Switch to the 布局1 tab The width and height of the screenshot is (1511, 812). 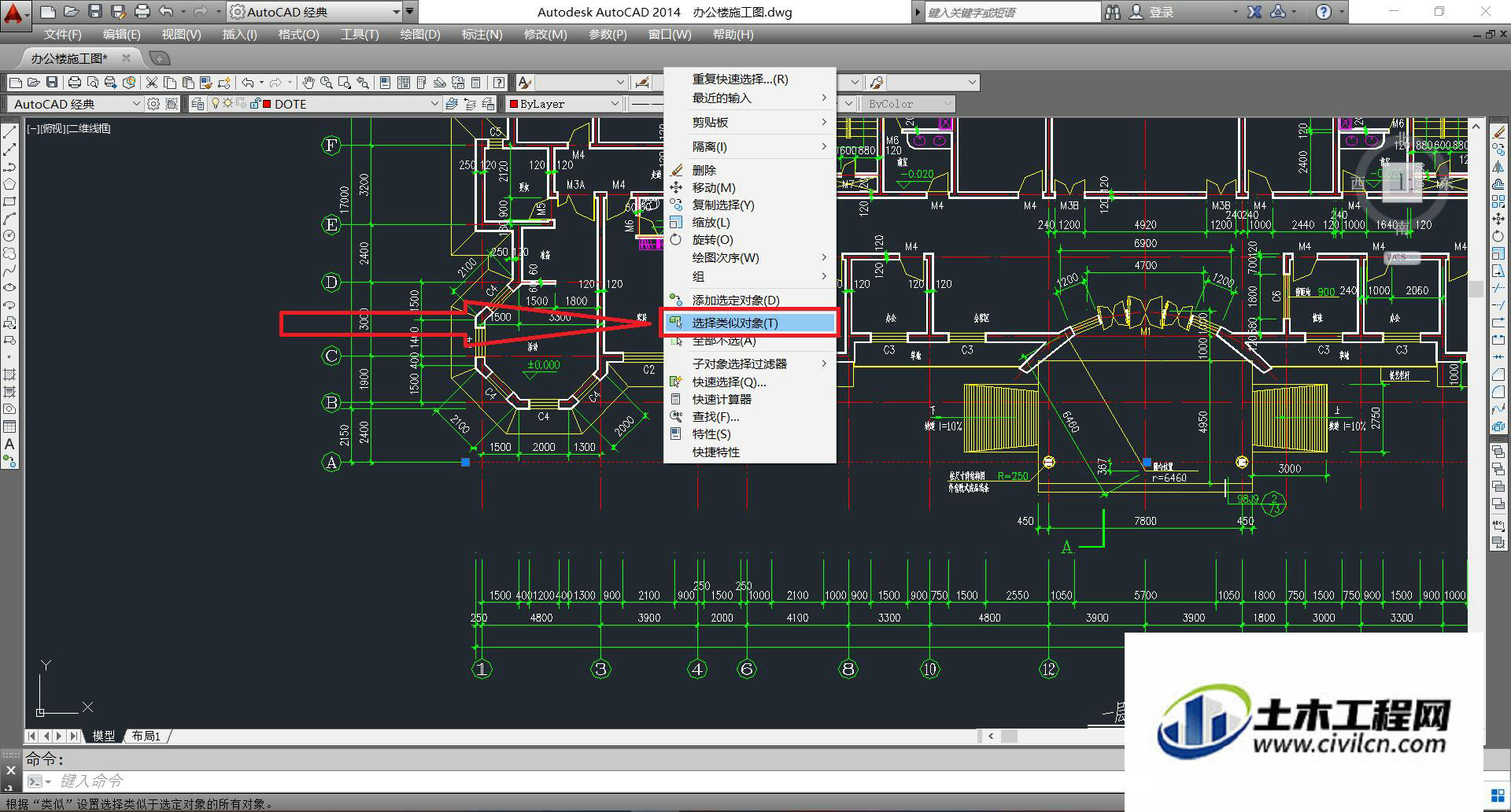(x=146, y=736)
